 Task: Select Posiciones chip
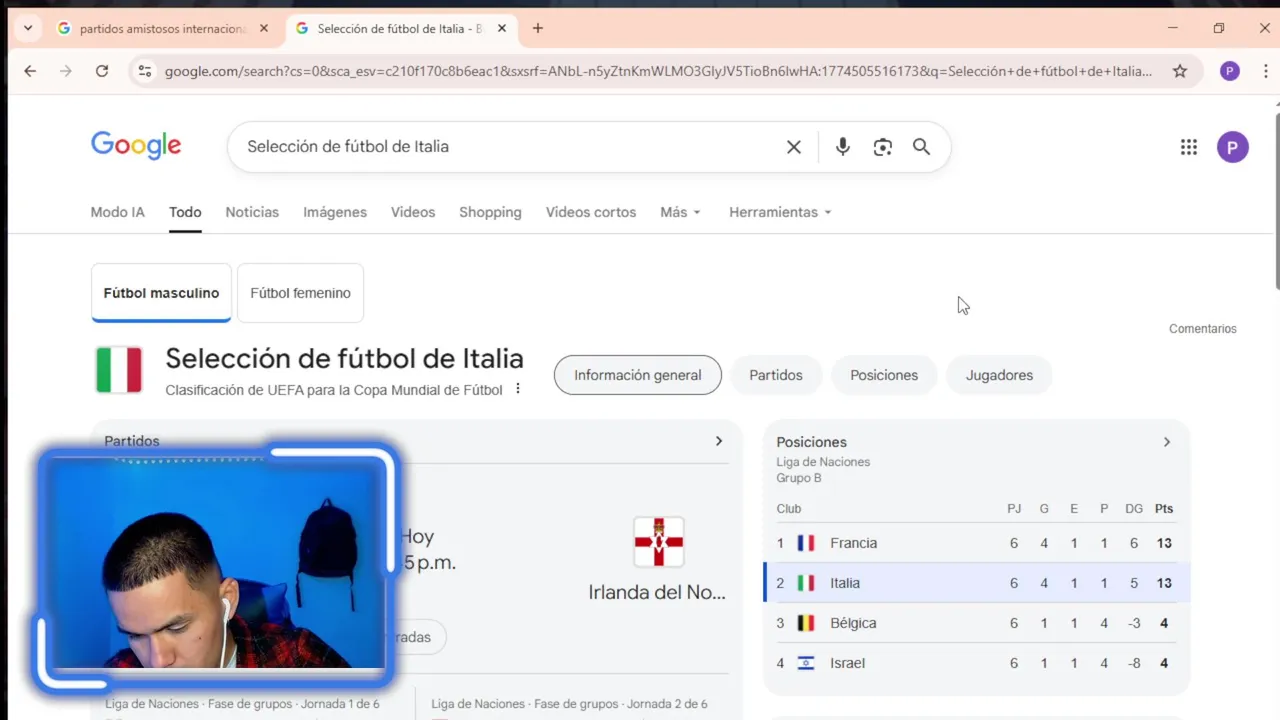point(884,375)
